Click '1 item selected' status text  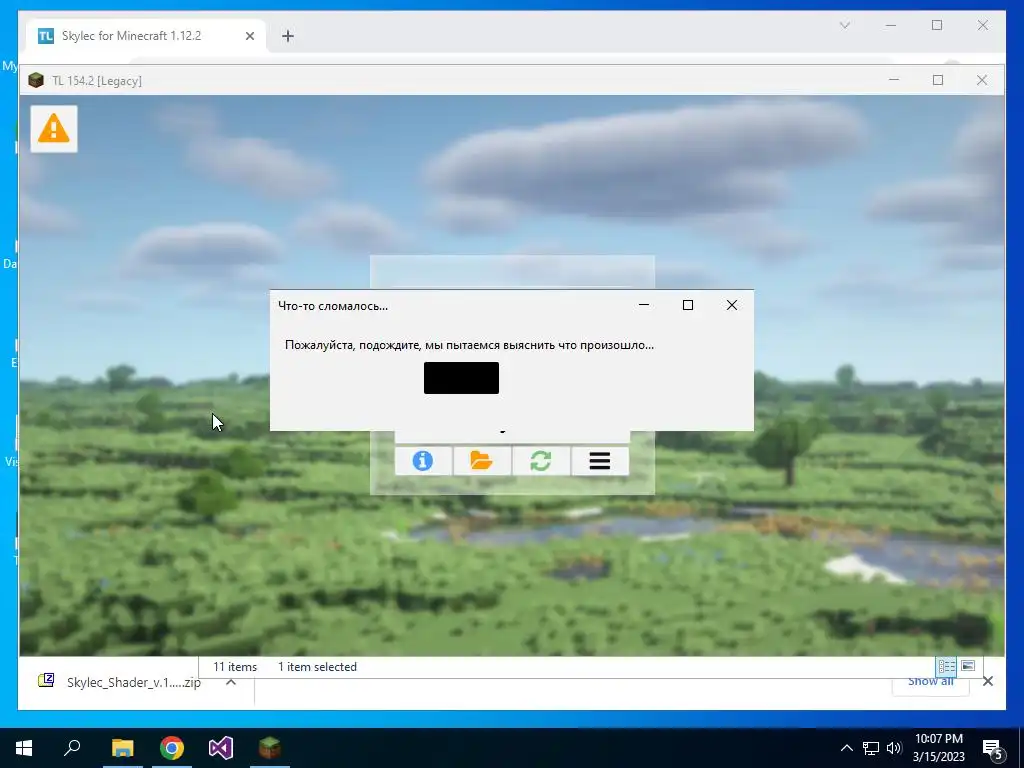pos(317,667)
